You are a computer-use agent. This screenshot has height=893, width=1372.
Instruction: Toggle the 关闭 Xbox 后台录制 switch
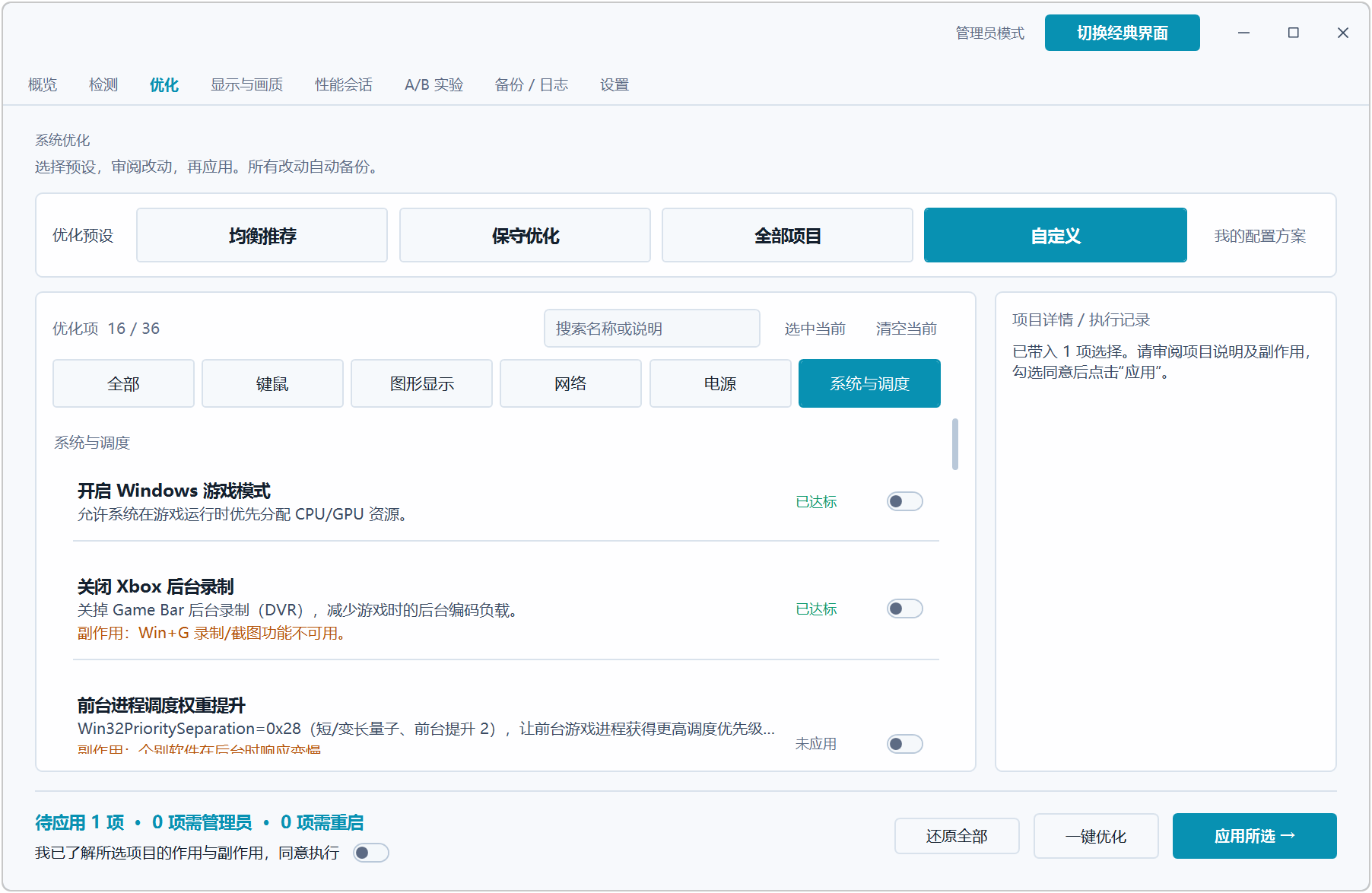(904, 609)
